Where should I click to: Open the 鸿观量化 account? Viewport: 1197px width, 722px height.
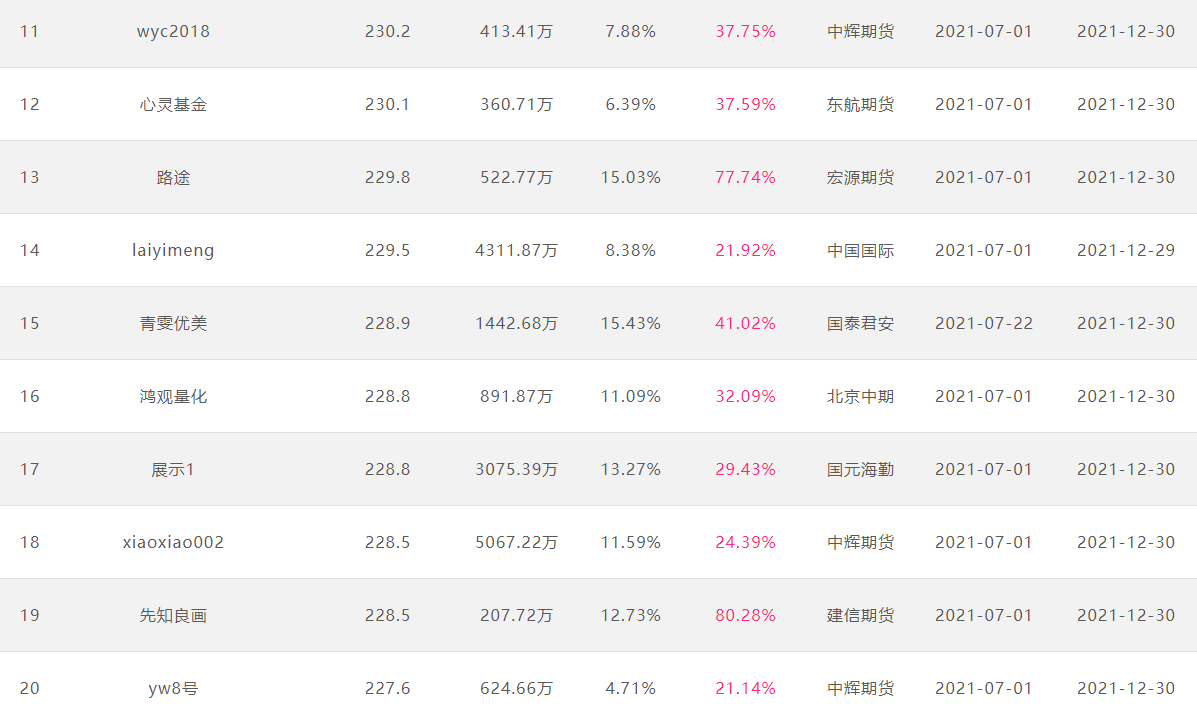173,397
